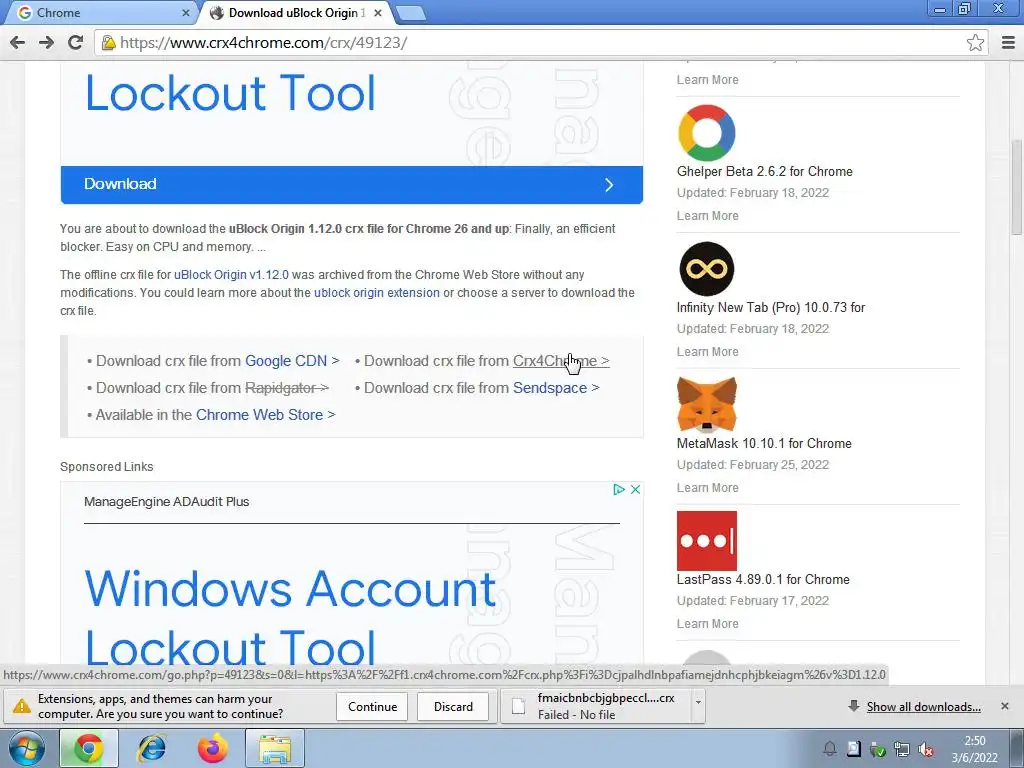Image resolution: width=1024 pixels, height=768 pixels.
Task: Click Learn More under MetaMask
Action: point(707,488)
